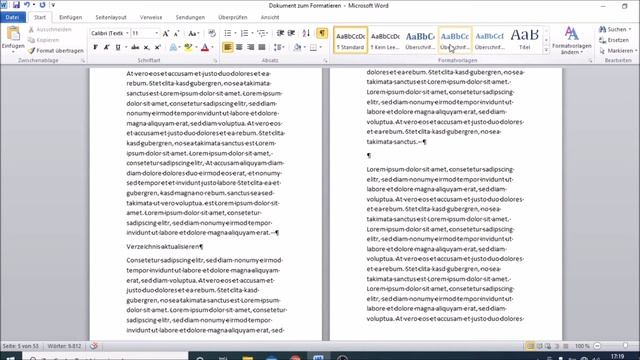The image size is (640, 360).
Task: Apply text effects glowing A icon
Action: (173, 47)
